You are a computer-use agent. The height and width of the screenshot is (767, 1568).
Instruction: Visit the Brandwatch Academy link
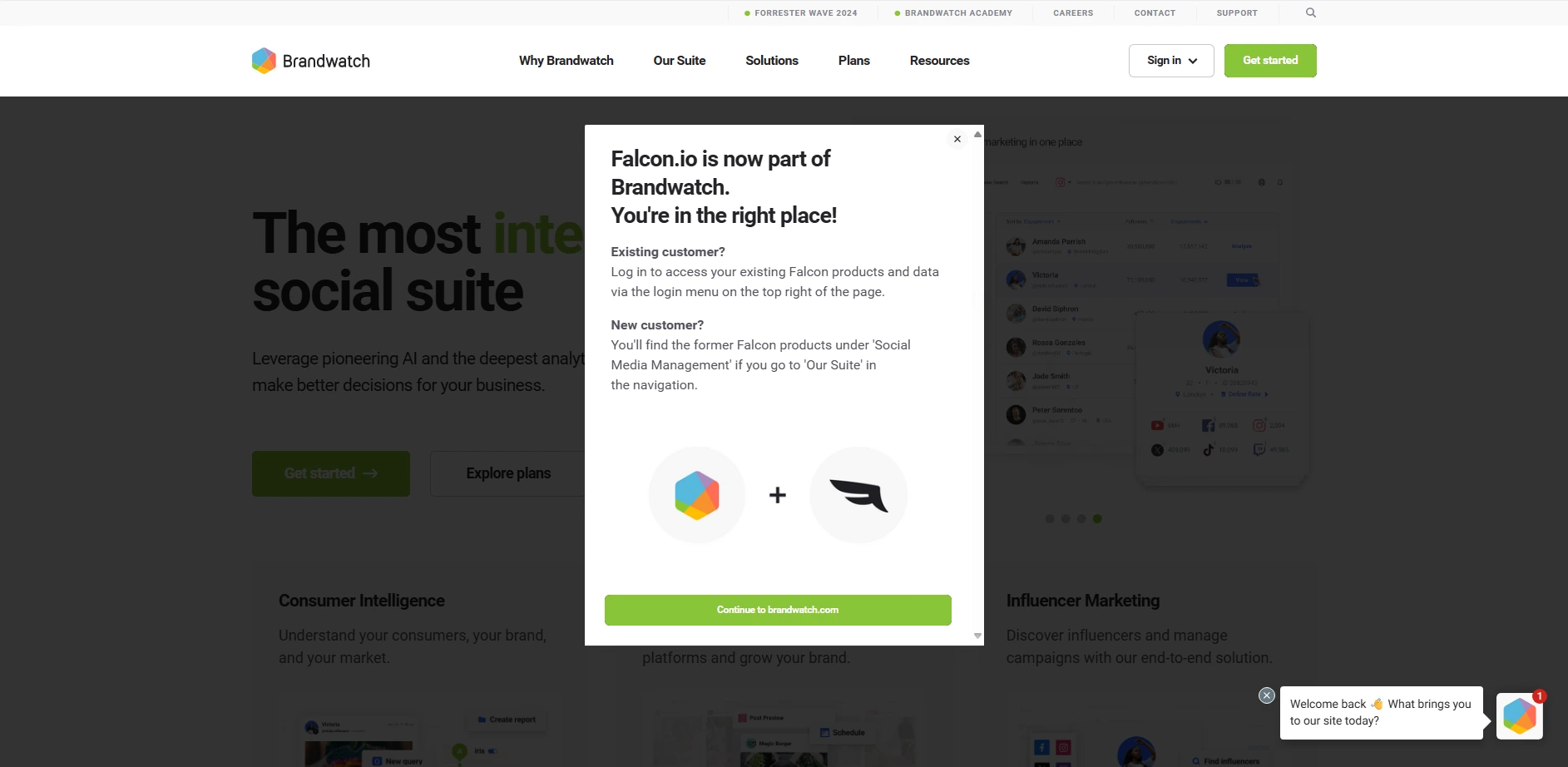coord(953,13)
